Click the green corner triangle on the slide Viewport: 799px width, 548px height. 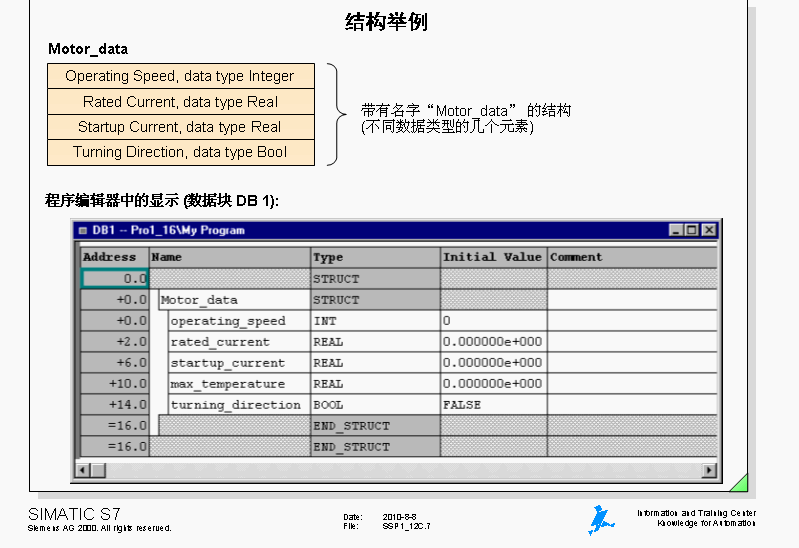pyautogui.click(x=739, y=483)
